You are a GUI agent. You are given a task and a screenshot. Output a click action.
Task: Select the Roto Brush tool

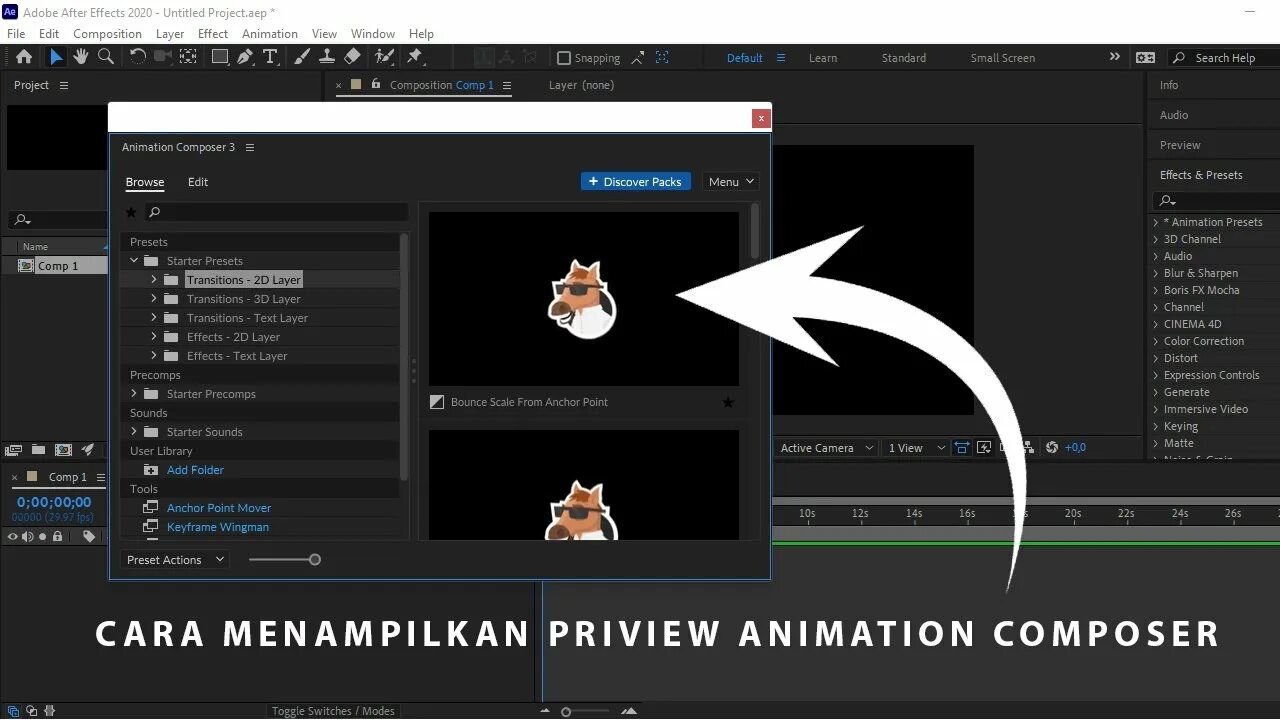(384, 58)
